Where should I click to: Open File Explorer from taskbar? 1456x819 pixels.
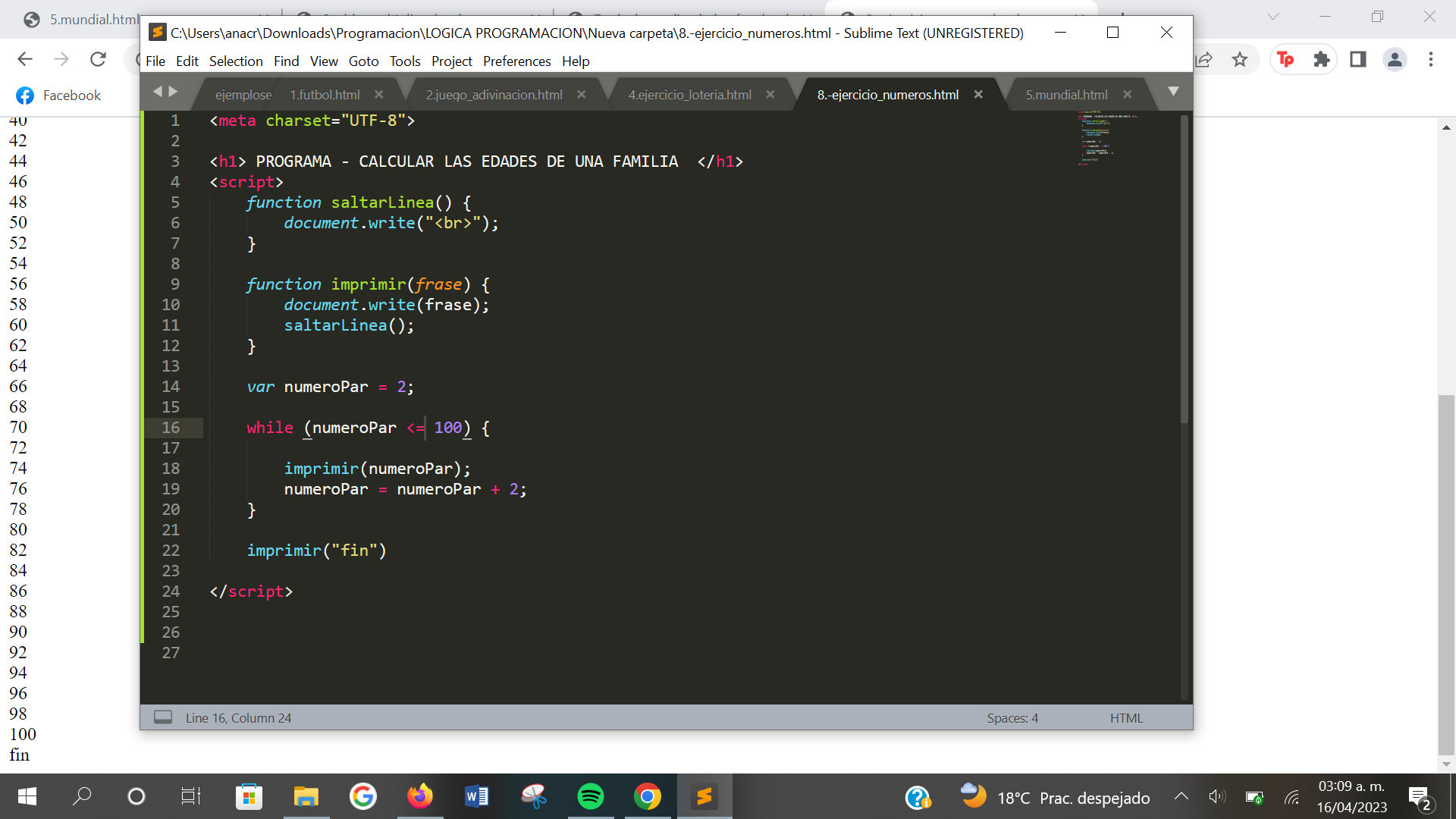click(x=306, y=797)
